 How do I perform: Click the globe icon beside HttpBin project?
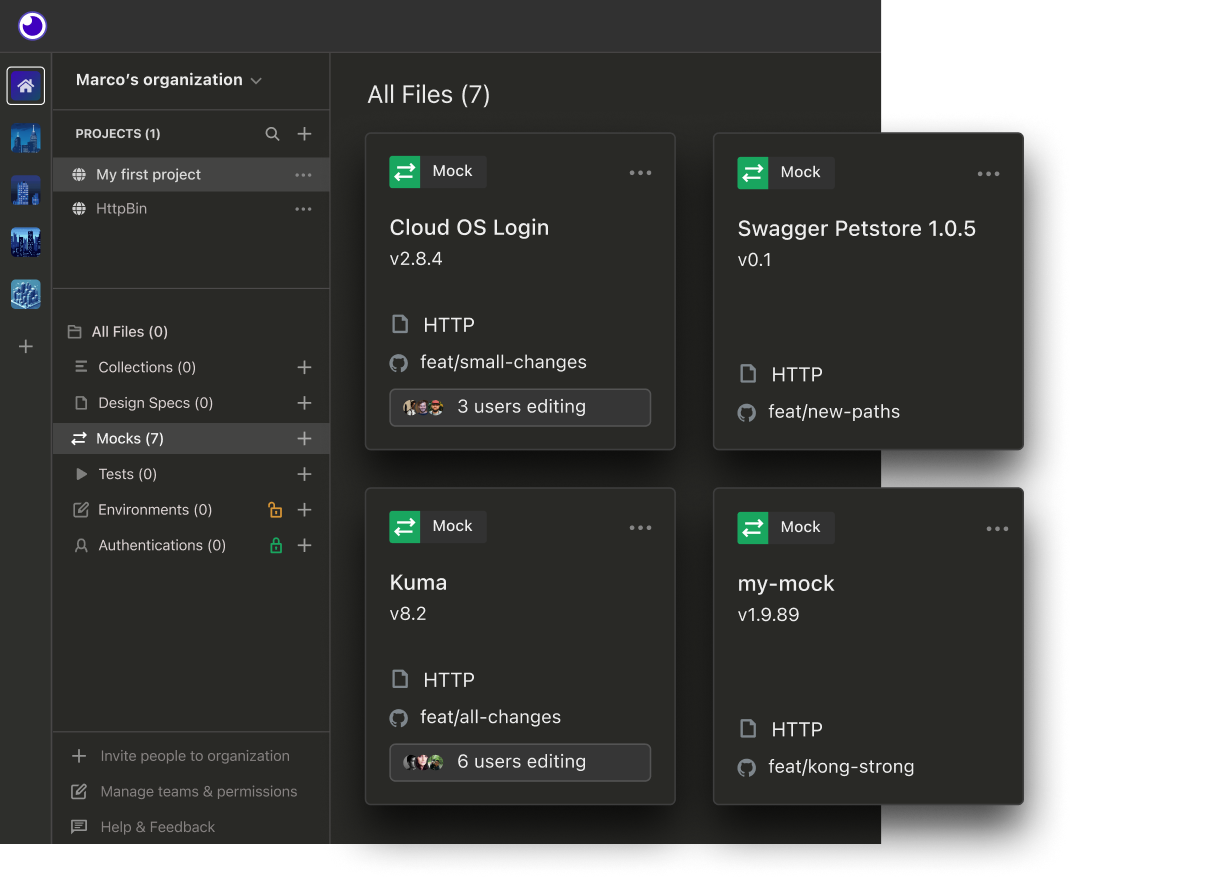point(81,209)
